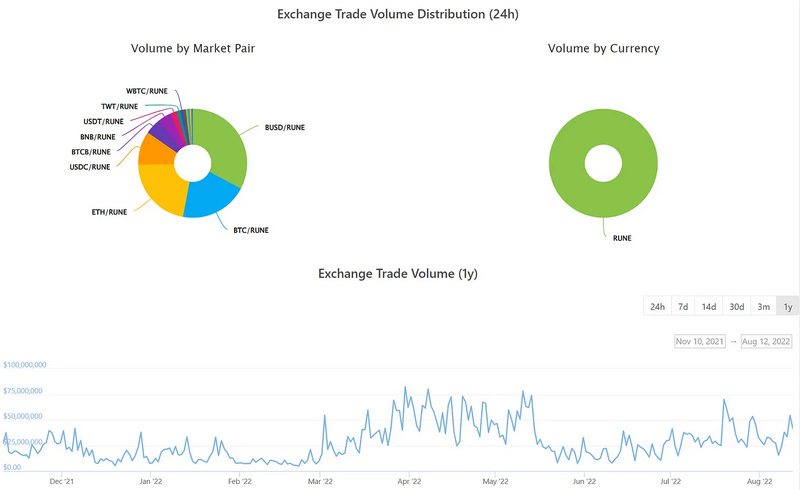Select 30d trade volume range

[736, 306]
